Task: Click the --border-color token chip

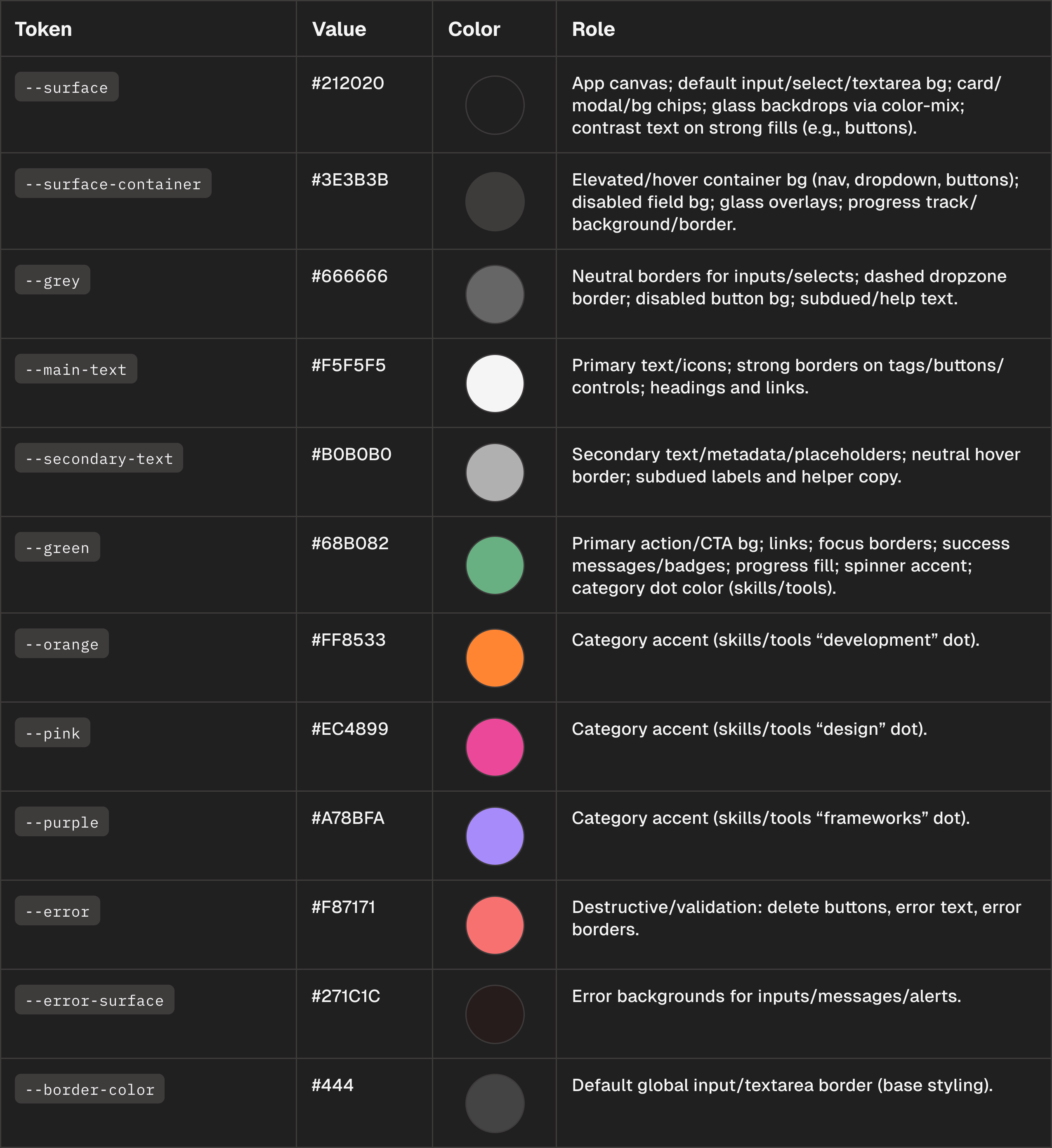Action: [90, 1089]
